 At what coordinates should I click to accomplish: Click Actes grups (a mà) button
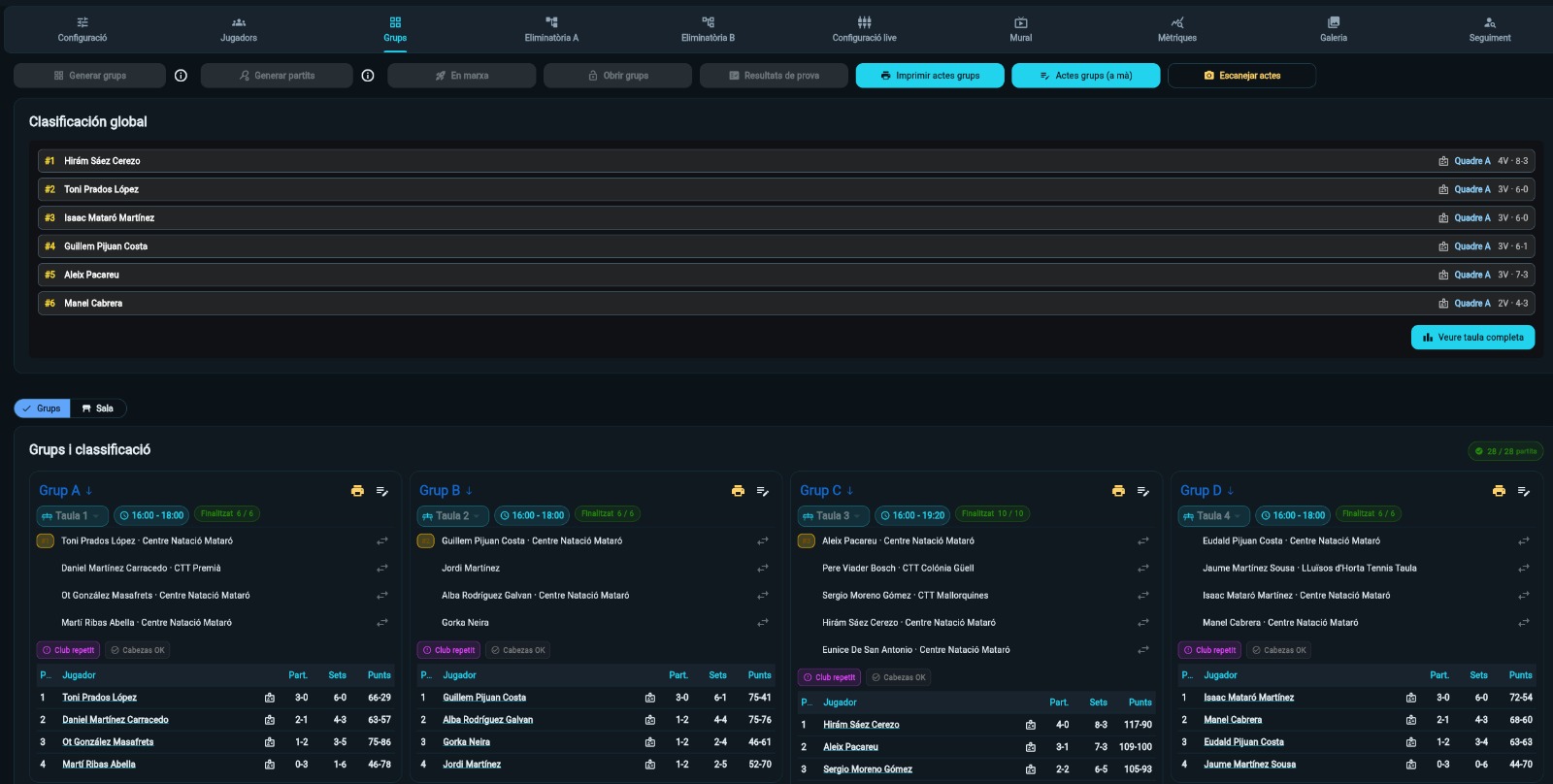pos(1085,76)
